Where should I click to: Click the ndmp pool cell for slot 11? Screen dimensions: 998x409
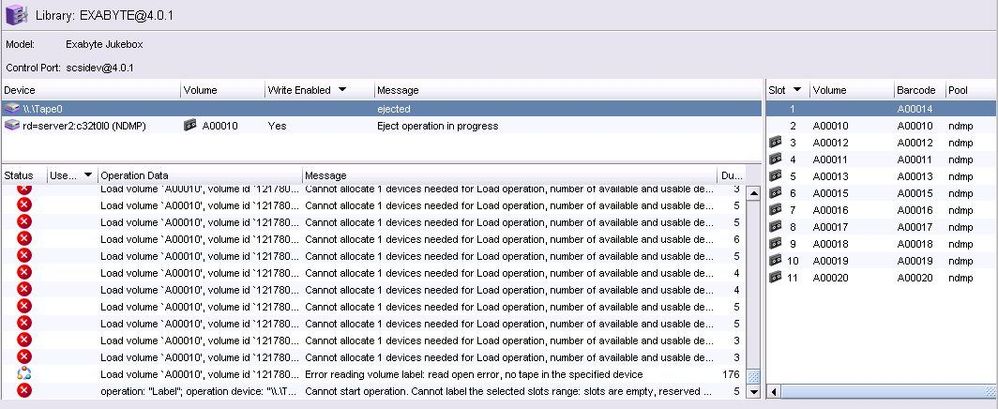point(960,278)
